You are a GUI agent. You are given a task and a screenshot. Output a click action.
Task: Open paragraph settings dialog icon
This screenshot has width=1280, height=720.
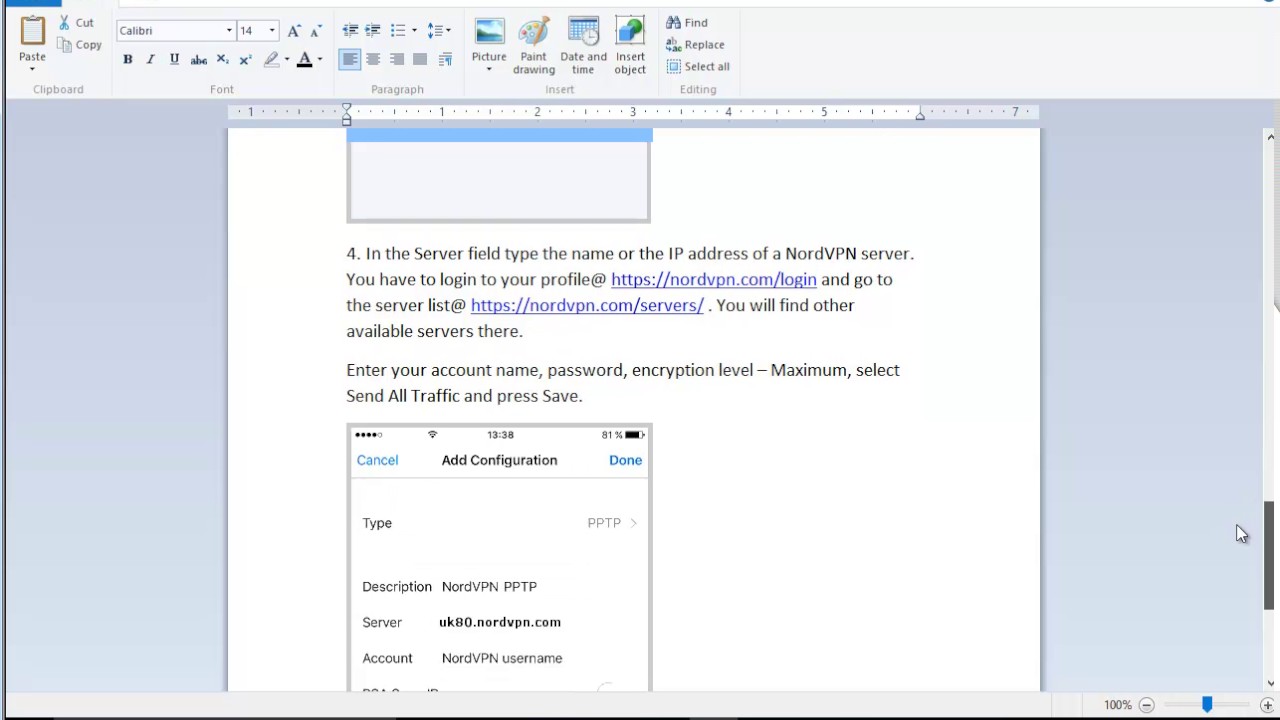tap(445, 60)
